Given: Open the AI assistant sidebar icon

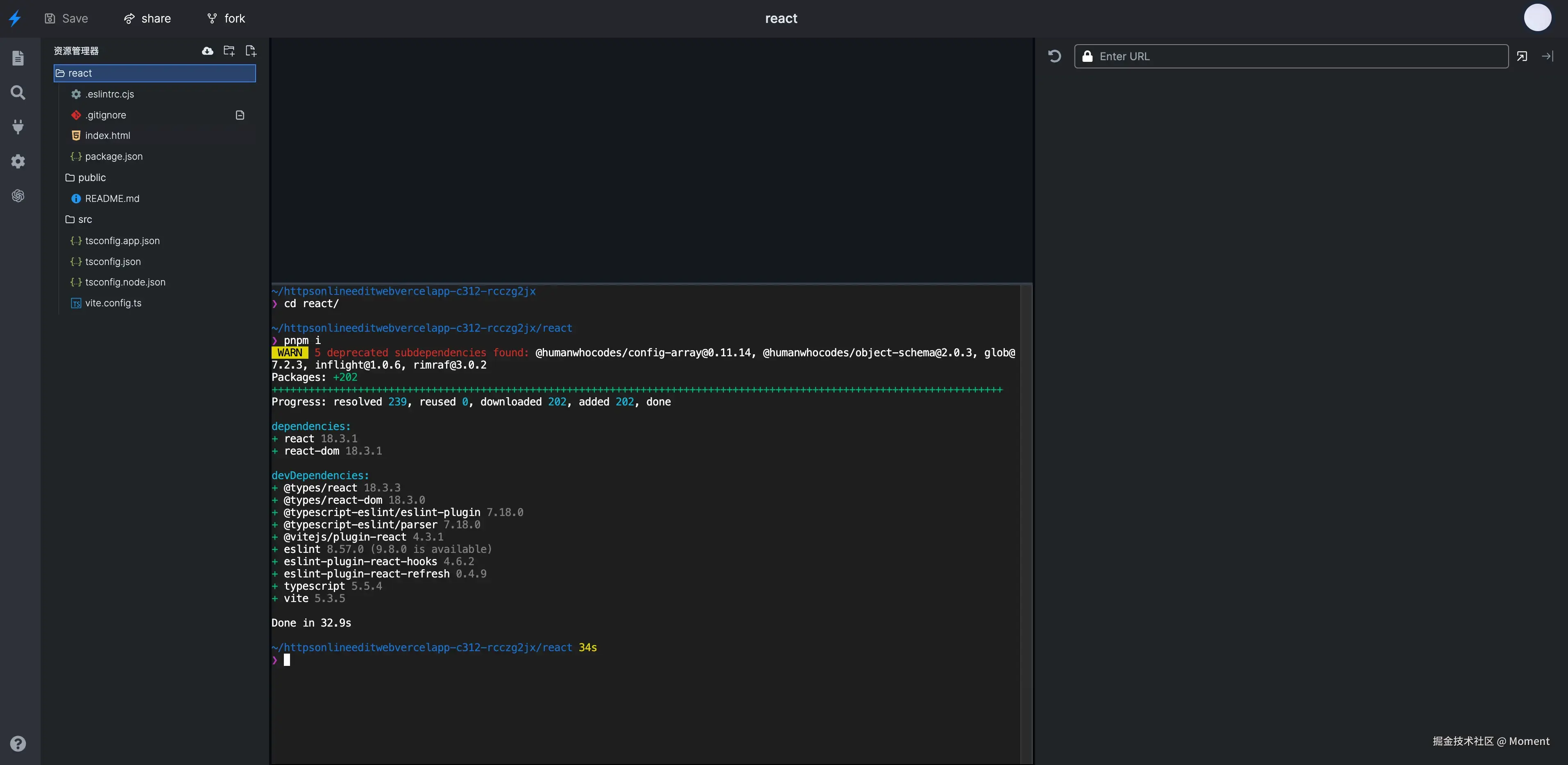Looking at the screenshot, I should pyautogui.click(x=18, y=196).
